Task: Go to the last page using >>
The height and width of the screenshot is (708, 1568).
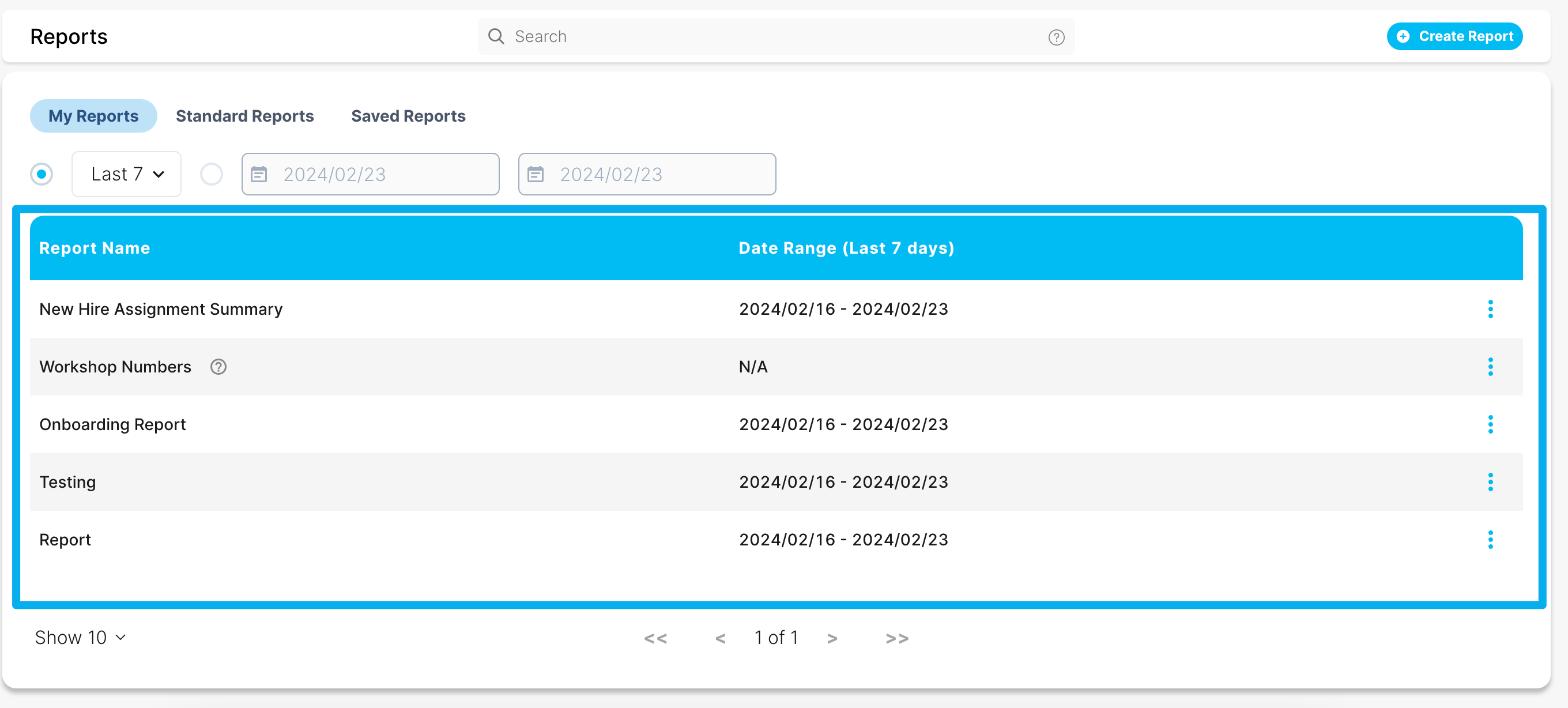Action: [896, 639]
